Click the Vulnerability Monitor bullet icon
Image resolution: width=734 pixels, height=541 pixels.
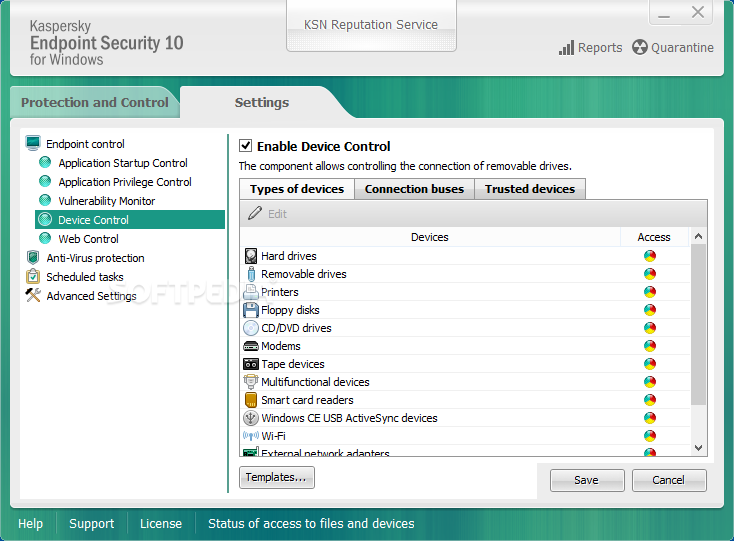click(45, 200)
